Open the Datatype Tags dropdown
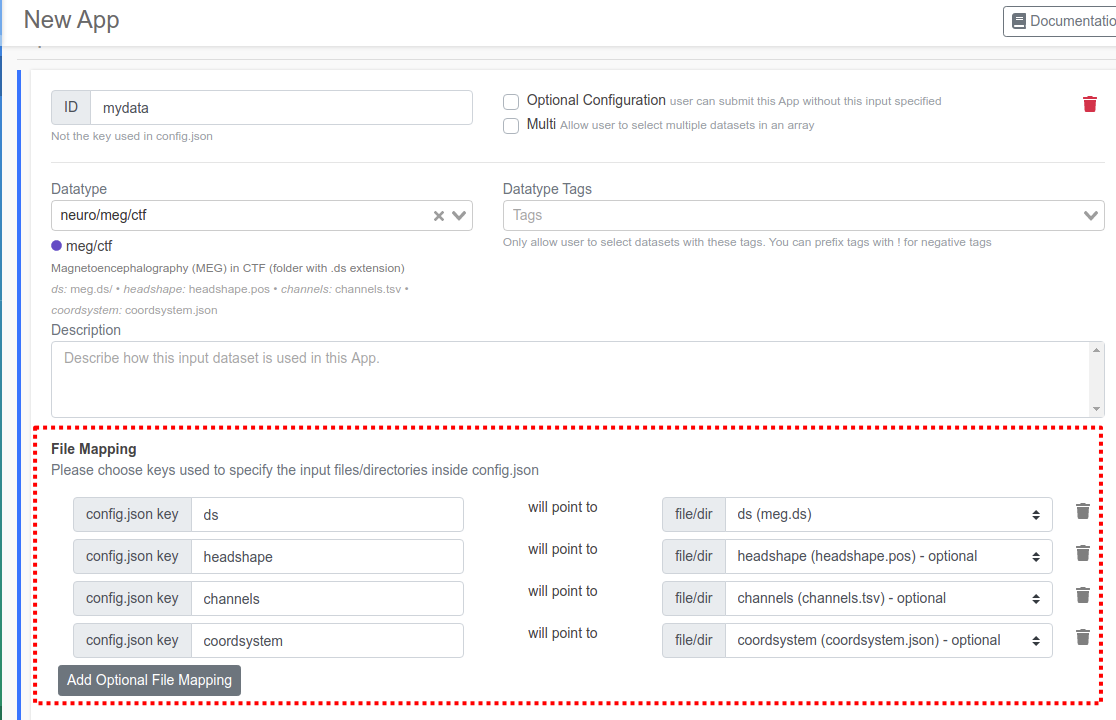 (x=804, y=216)
